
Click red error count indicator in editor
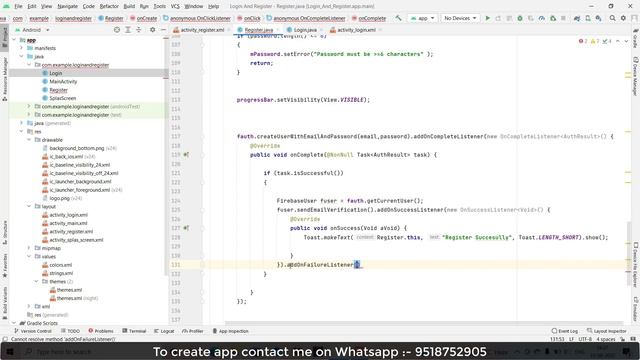pyautogui.click(x=582, y=41)
